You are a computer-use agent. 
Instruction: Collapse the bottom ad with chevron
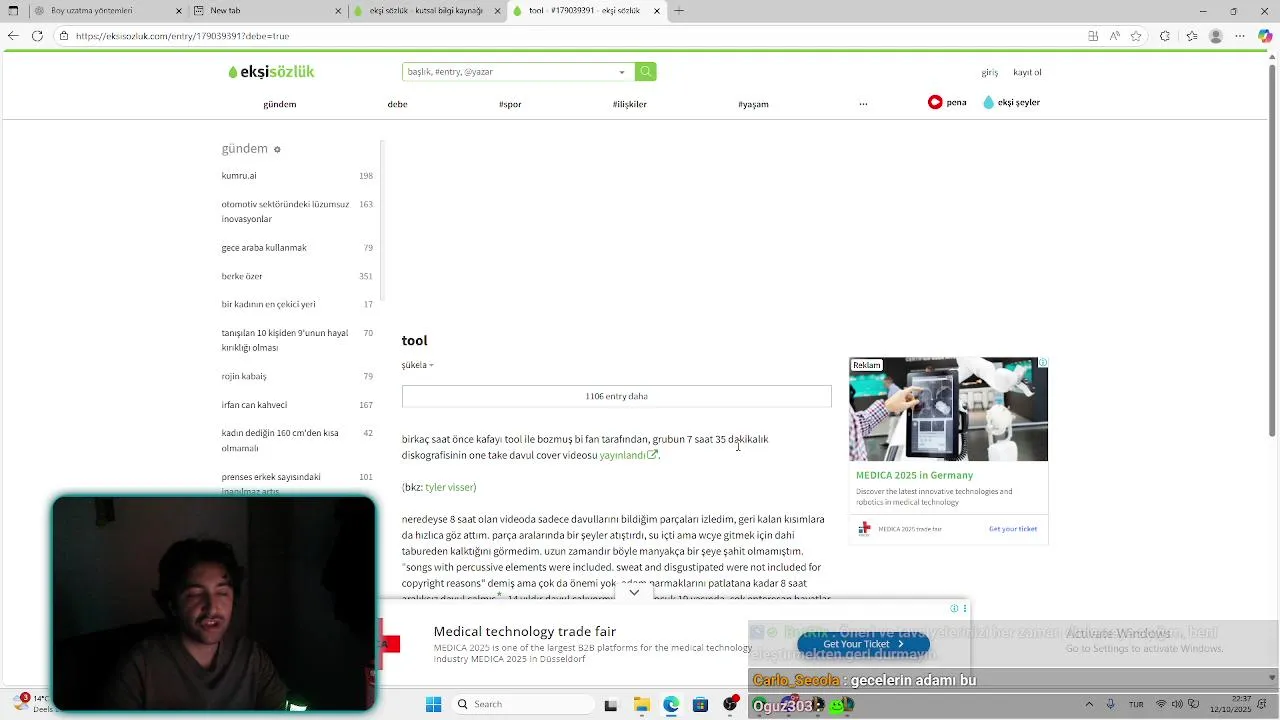pyautogui.click(x=634, y=593)
